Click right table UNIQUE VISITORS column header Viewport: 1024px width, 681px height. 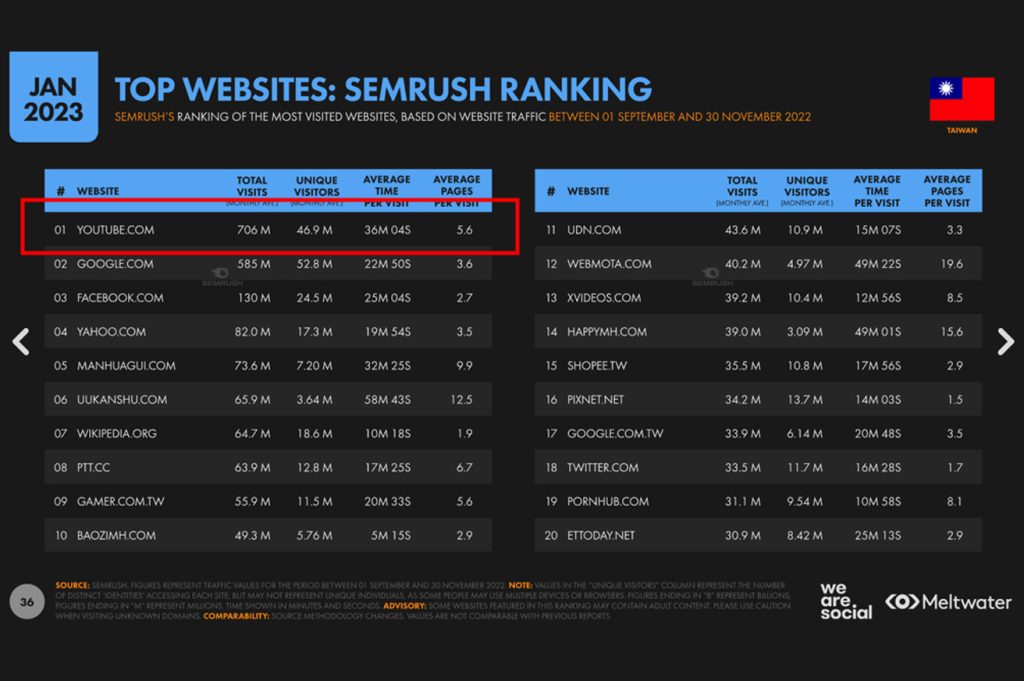point(807,190)
